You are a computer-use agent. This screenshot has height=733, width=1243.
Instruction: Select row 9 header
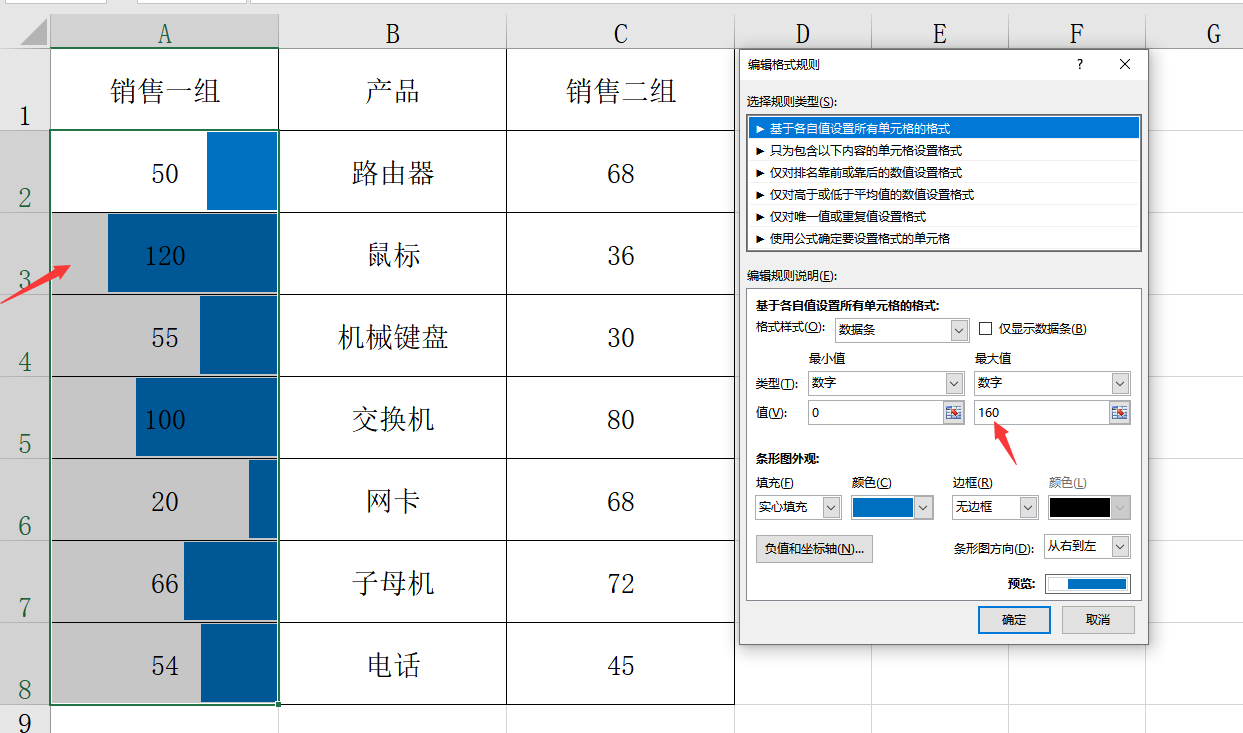click(25, 720)
